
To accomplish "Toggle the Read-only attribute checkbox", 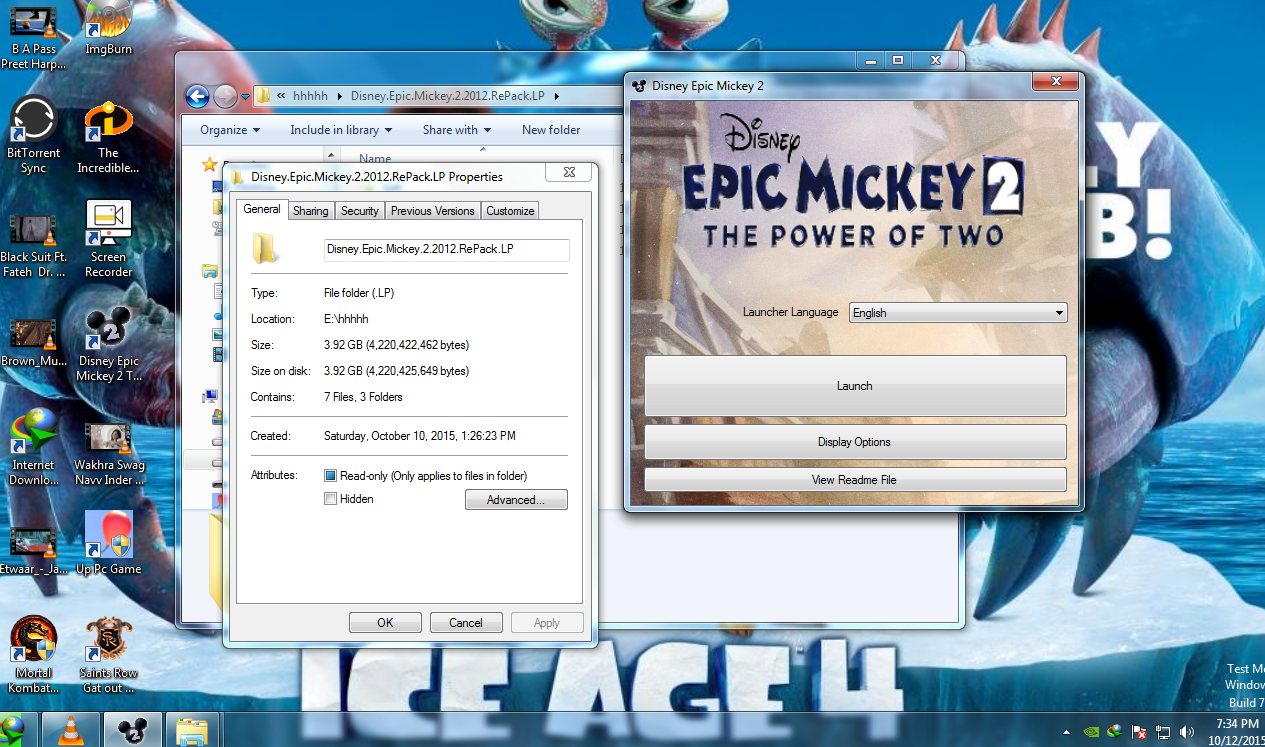I will point(331,476).
